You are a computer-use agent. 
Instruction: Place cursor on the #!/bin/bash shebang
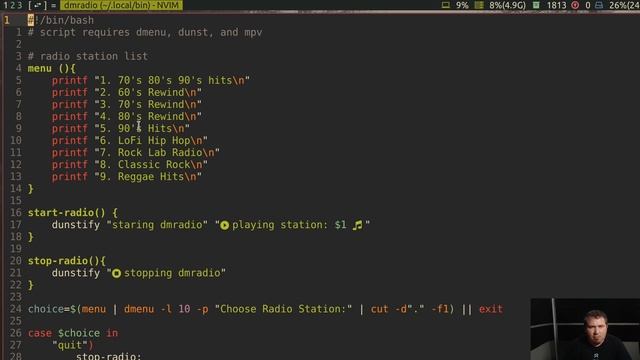tap(61, 20)
